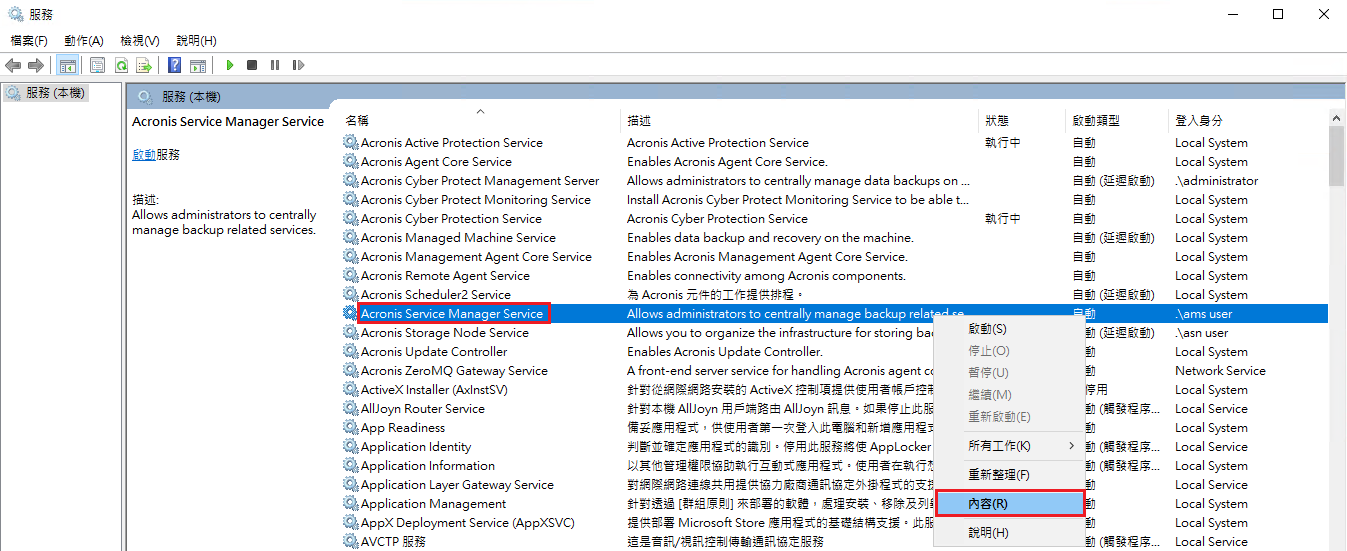Click the Export List toolbar icon
The width and height of the screenshot is (1347, 551).
pyautogui.click(x=144, y=65)
